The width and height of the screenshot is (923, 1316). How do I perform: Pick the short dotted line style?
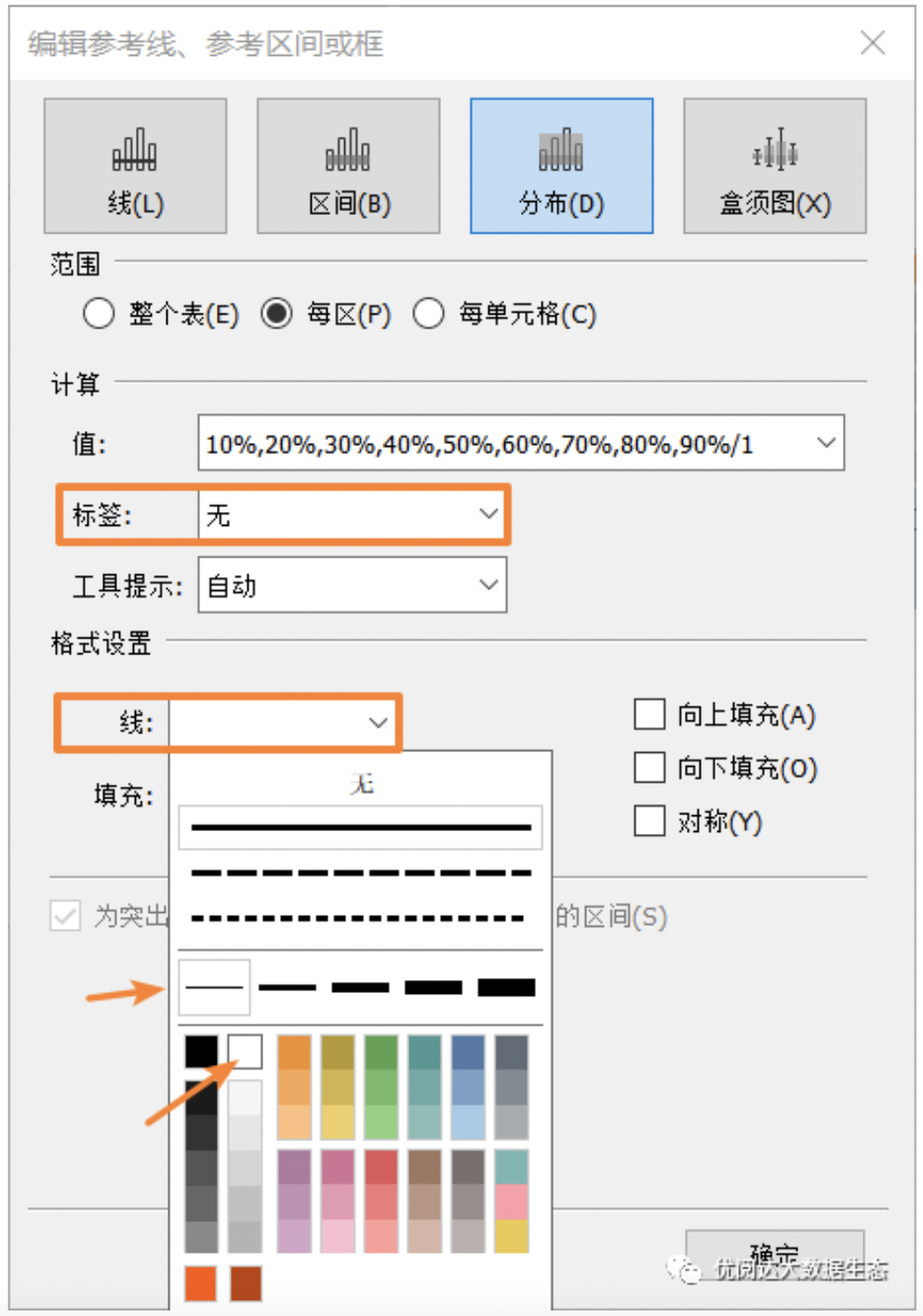coord(360,919)
